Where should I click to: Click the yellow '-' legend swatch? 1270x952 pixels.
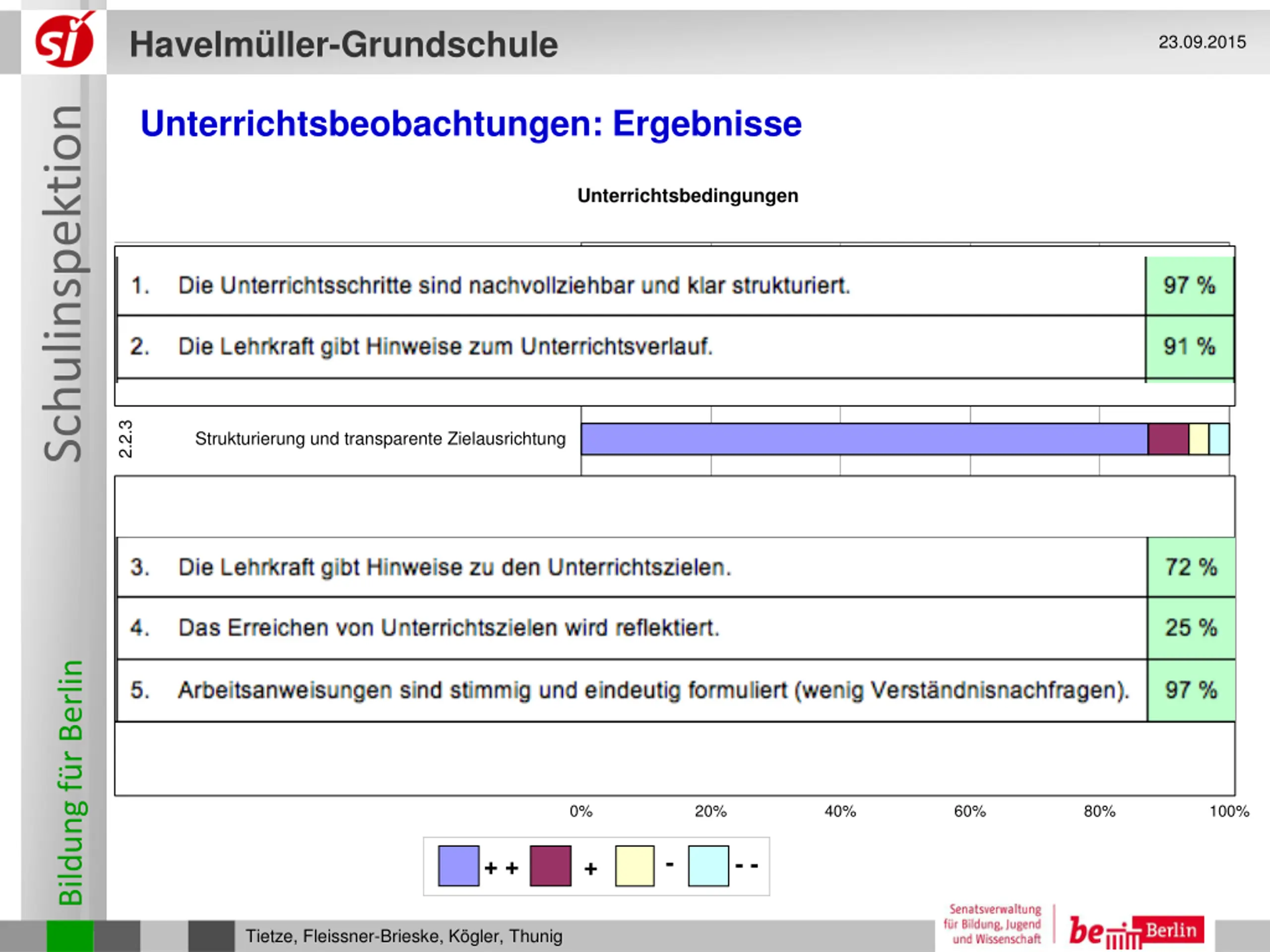(635, 865)
